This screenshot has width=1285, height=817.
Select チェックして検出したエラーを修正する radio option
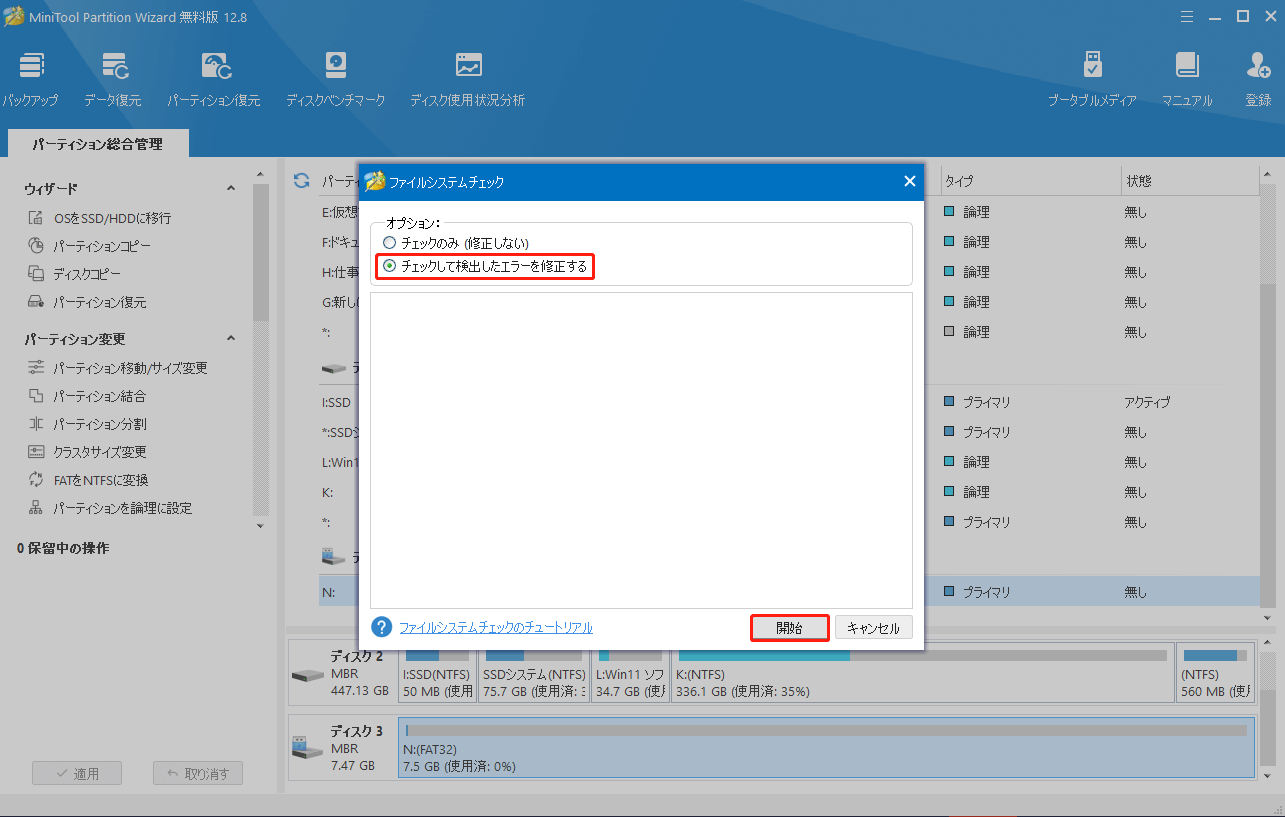485,266
